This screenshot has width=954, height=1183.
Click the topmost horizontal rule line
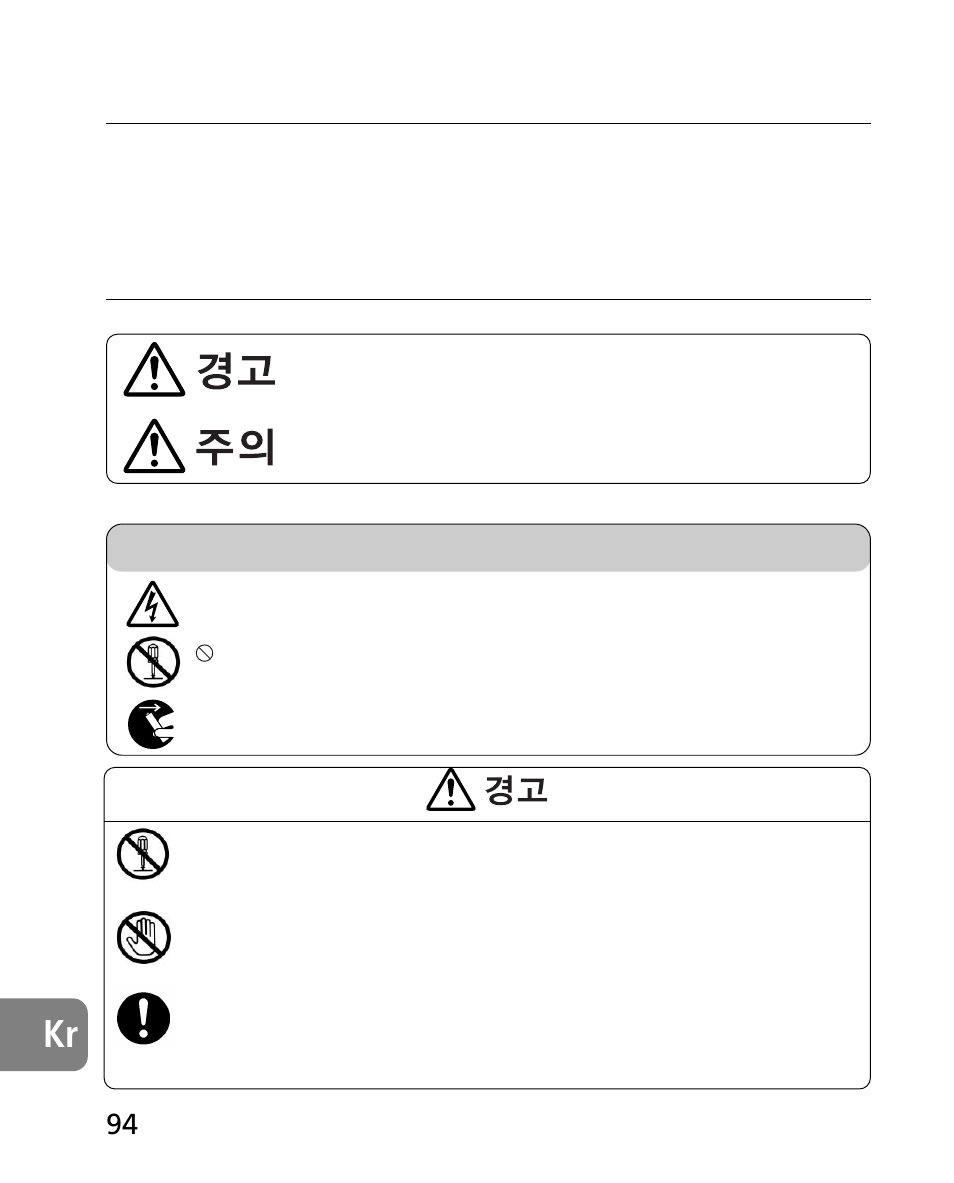pos(488,124)
